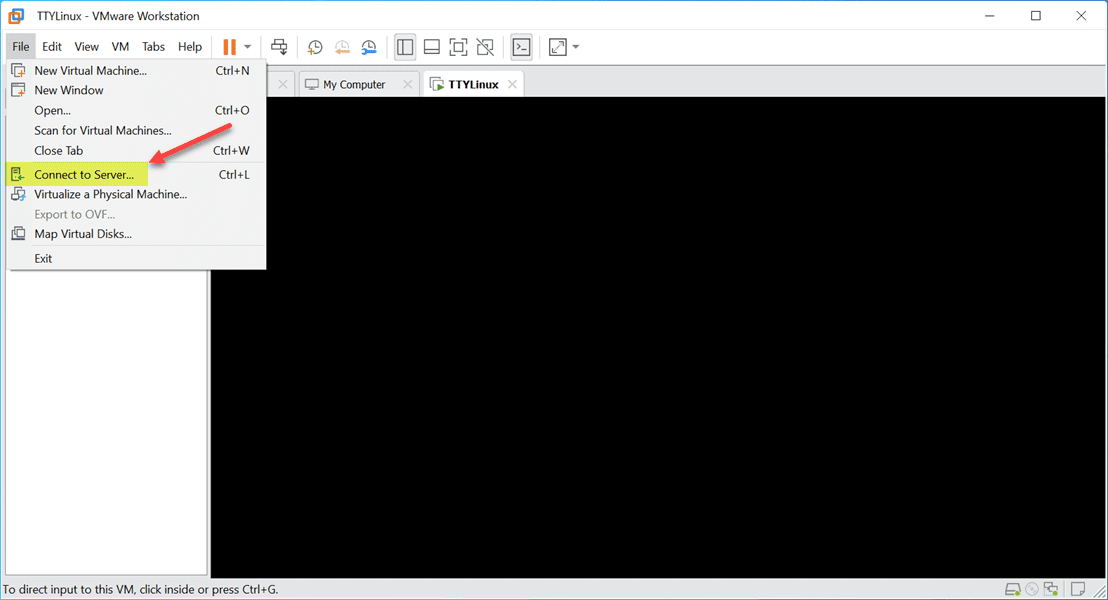Select New Window in the File menu
The image size is (1108, 600).
point(136,90)
